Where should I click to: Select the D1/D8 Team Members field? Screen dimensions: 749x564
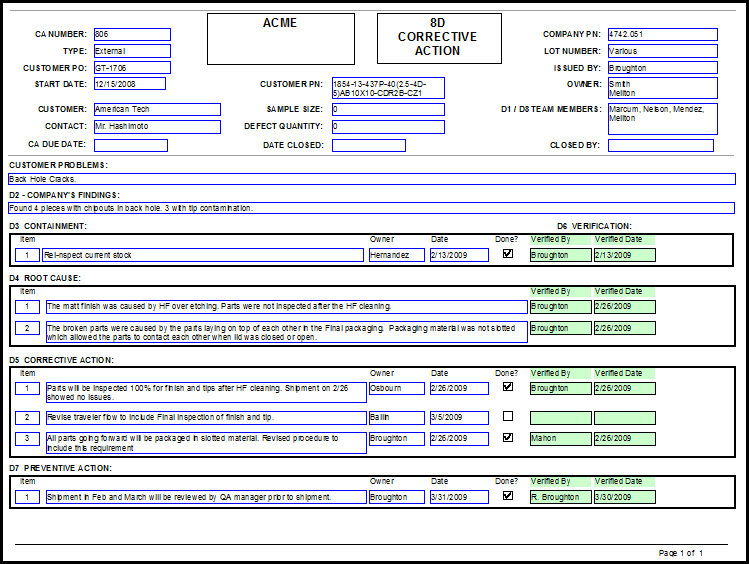click(663, 119)
